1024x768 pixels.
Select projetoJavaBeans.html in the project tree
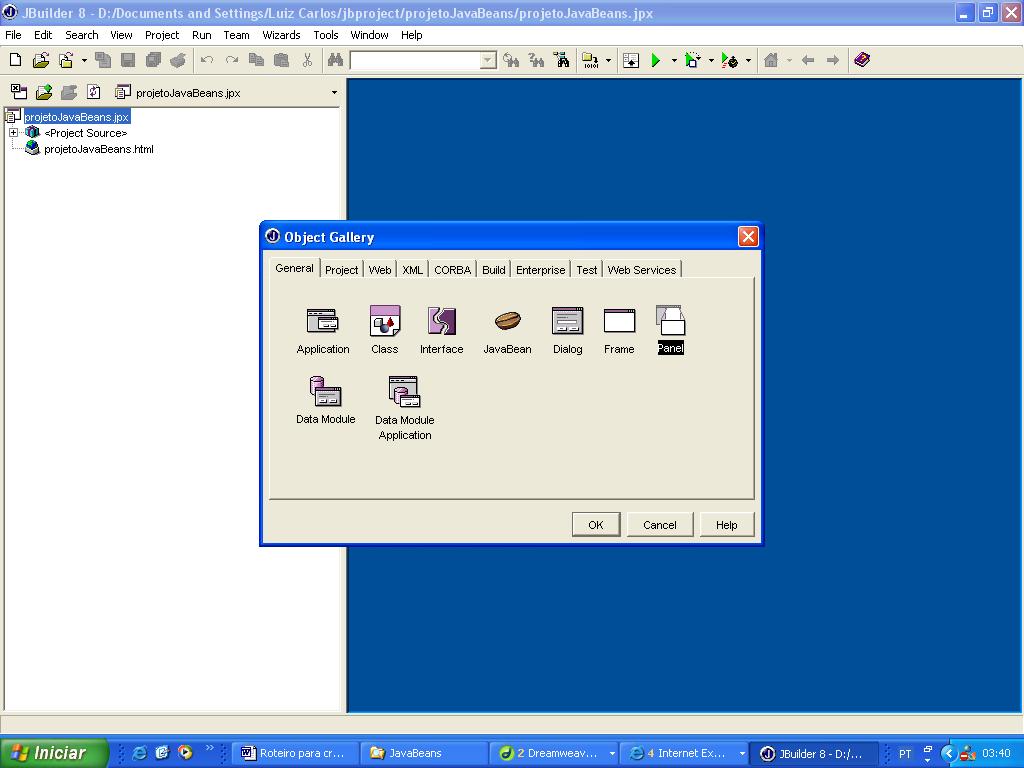tap(98, 149)
